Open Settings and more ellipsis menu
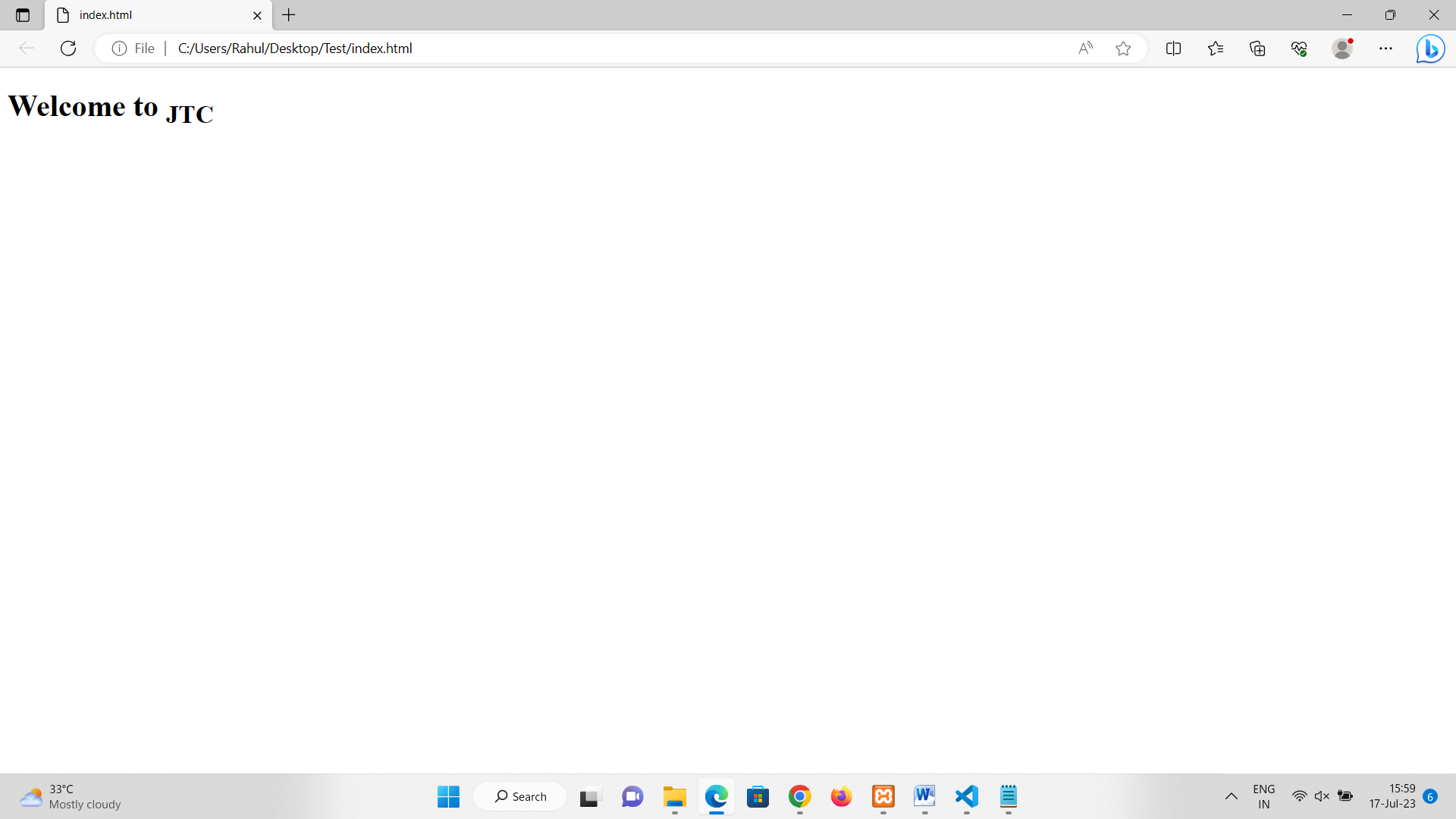The image size is (1456, 819). click(1385, 49)
